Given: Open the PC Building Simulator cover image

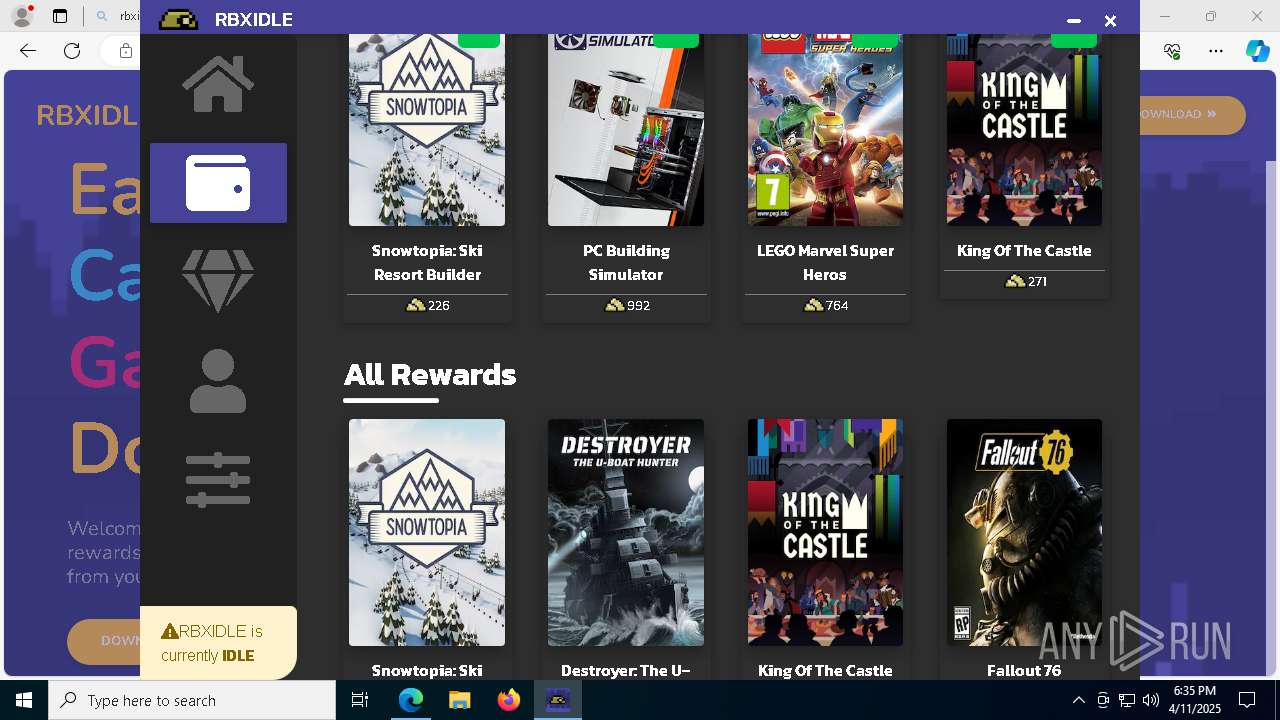Looking at the screenshot, I should (626, 130).
